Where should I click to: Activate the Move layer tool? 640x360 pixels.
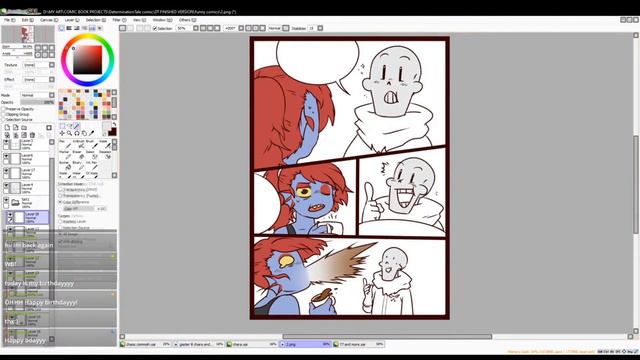62,133
